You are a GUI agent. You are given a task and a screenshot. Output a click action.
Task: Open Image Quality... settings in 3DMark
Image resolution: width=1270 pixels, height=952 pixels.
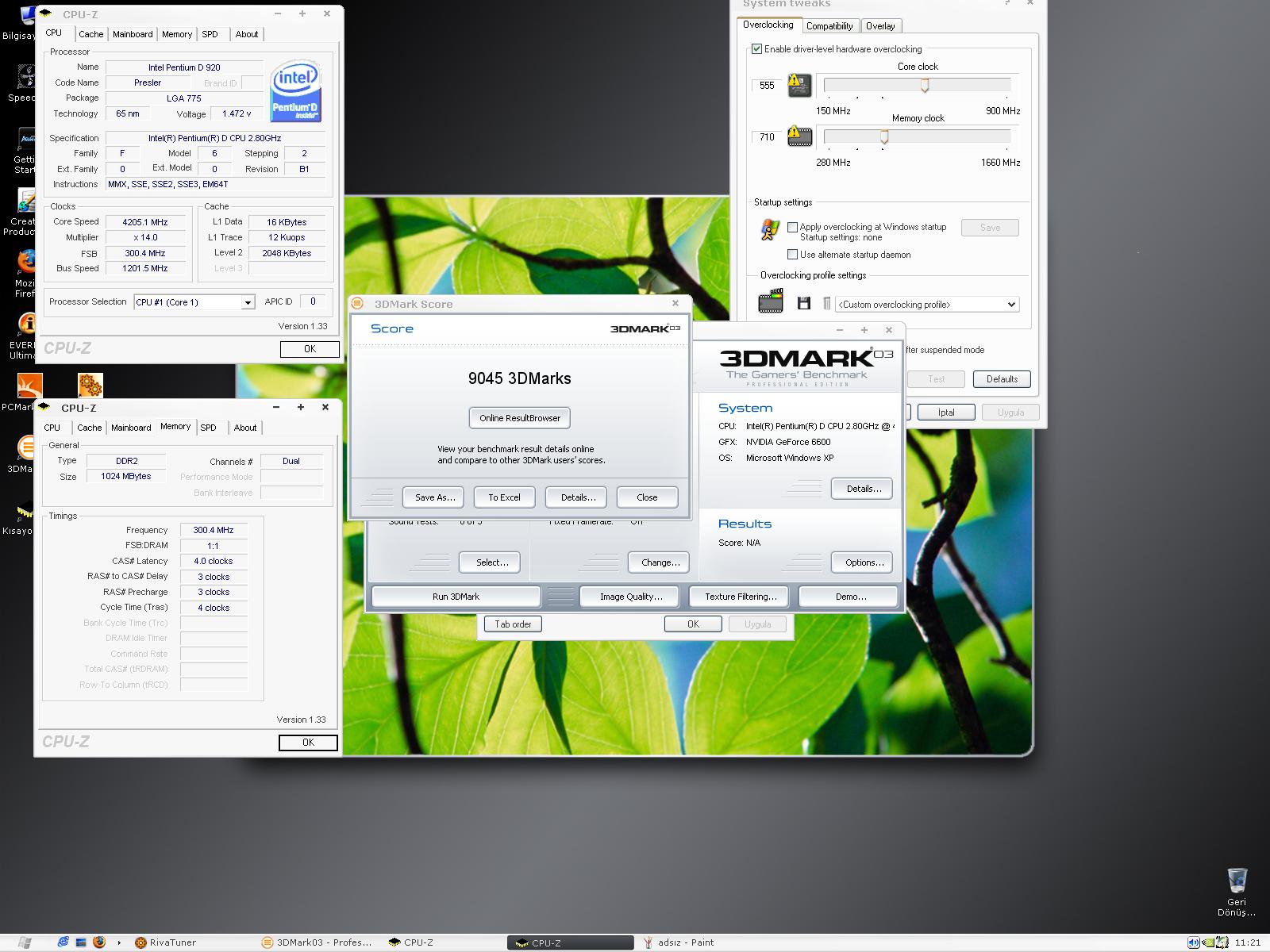[x=631, y=597]
